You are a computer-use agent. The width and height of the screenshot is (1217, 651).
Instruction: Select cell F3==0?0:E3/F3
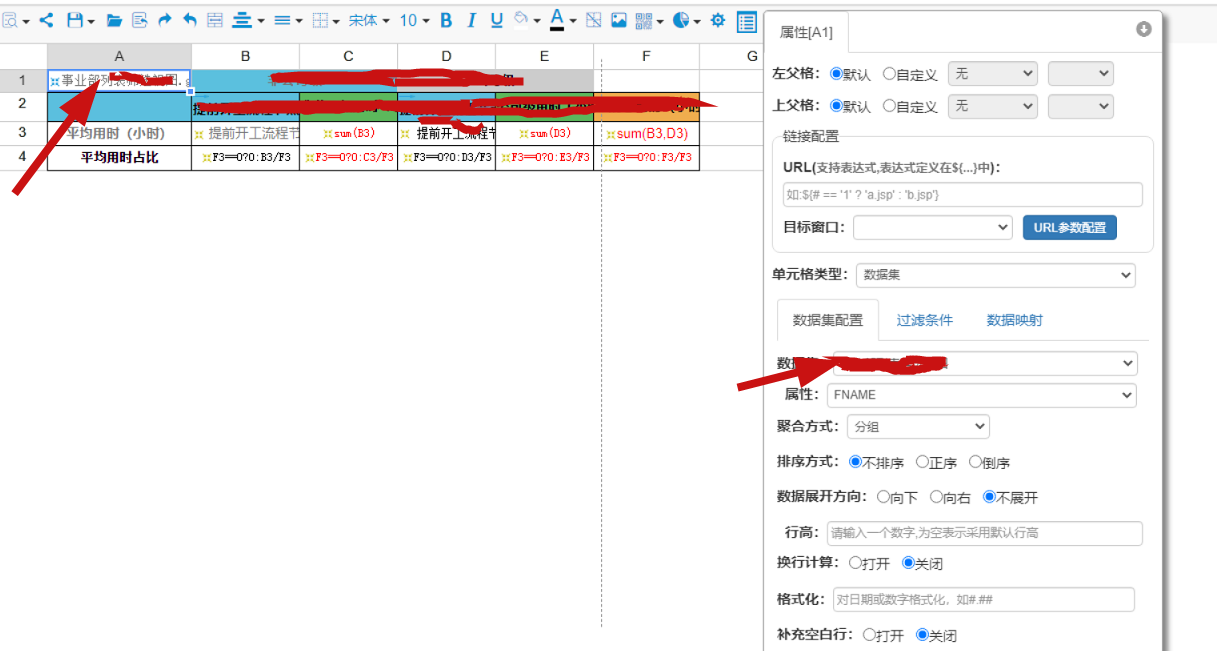tap(544, 157)
